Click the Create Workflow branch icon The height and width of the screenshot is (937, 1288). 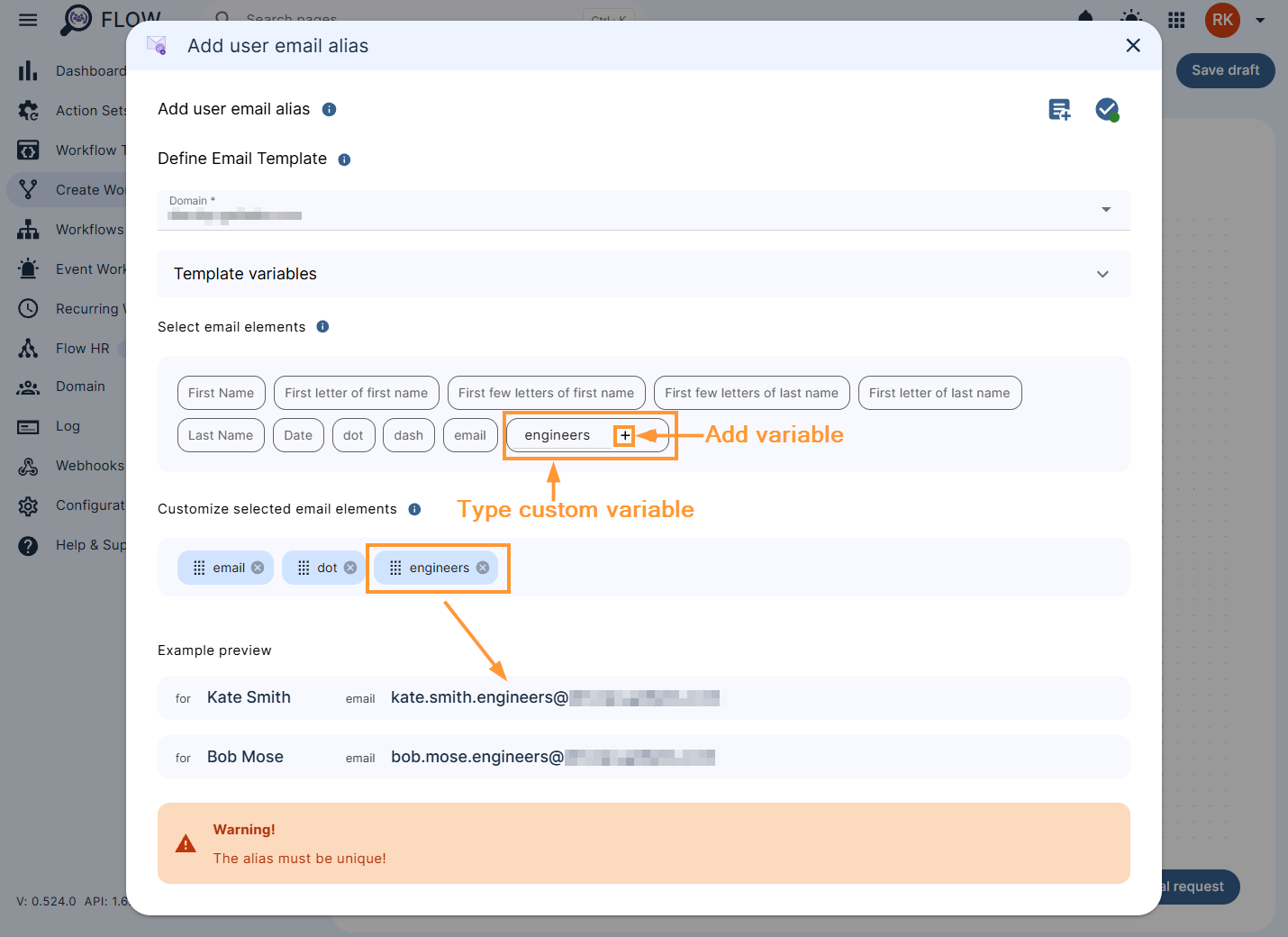tap(28, 189)
